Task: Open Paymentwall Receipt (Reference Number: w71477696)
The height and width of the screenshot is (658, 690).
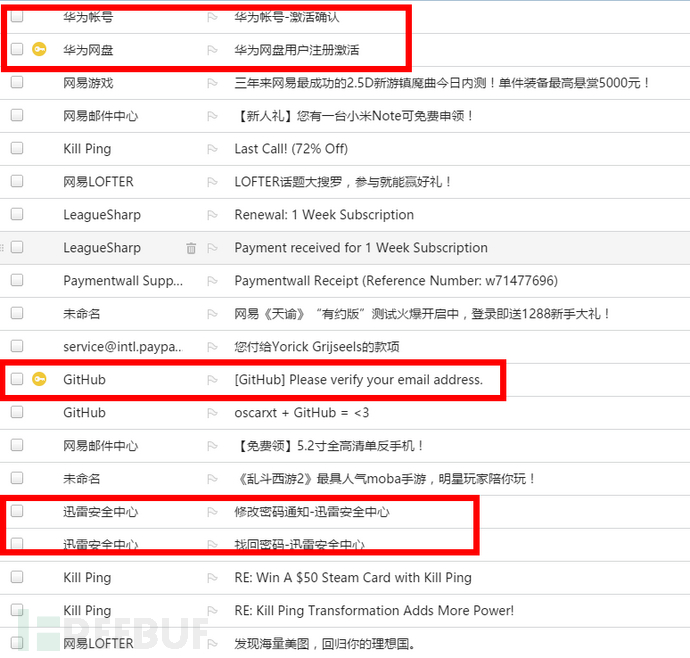Action: [x=396, y=281]
